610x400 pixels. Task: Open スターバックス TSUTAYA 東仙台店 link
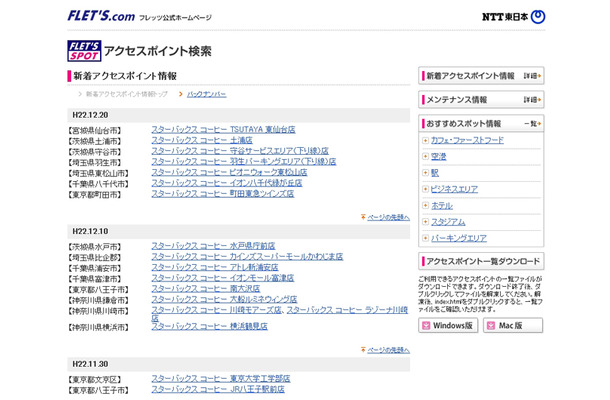pos(223,130)
